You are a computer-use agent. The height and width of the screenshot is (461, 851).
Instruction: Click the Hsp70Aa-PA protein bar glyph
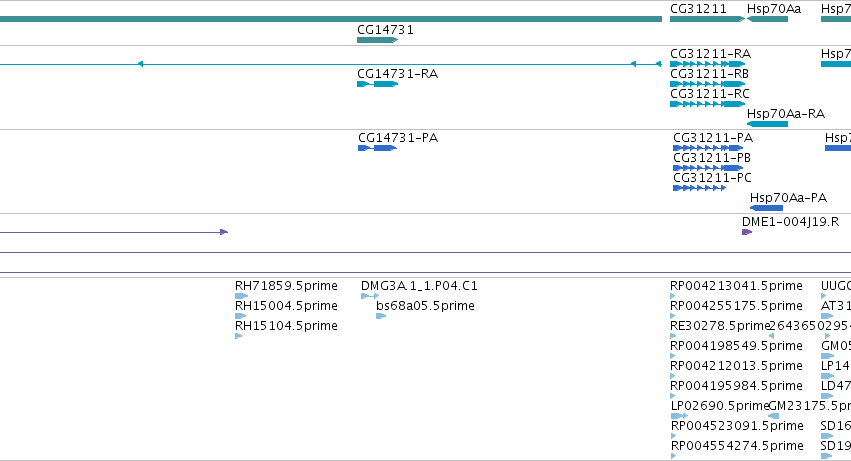pyautogui.click(x=766, y=208)
